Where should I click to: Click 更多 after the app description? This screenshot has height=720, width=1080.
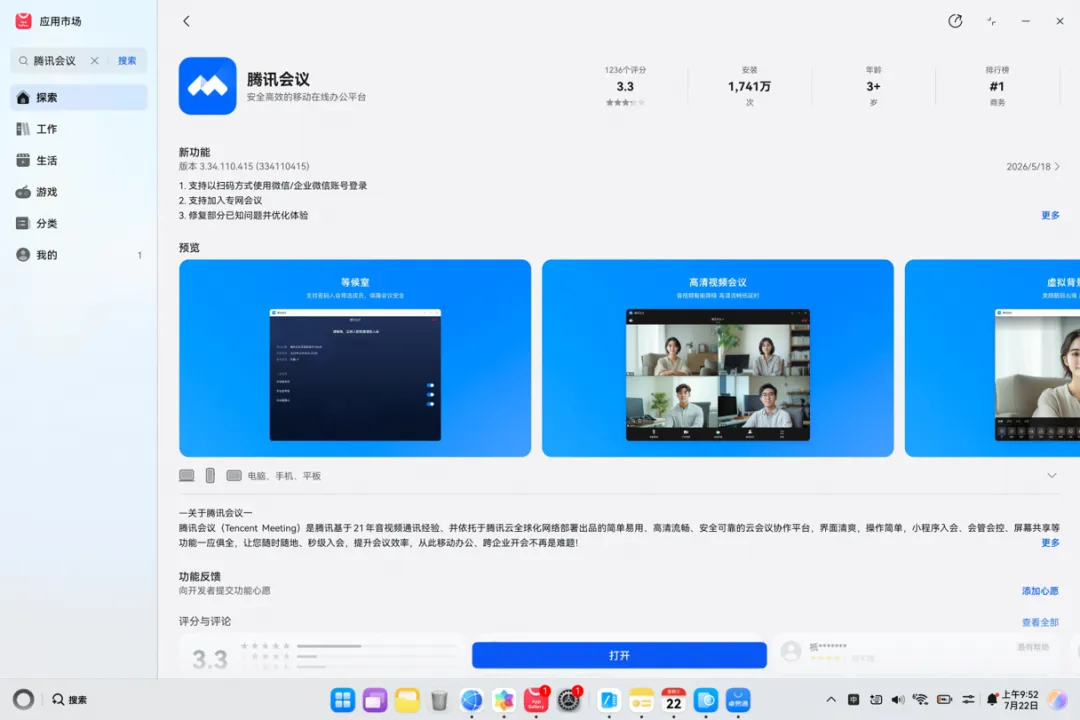1050,543
